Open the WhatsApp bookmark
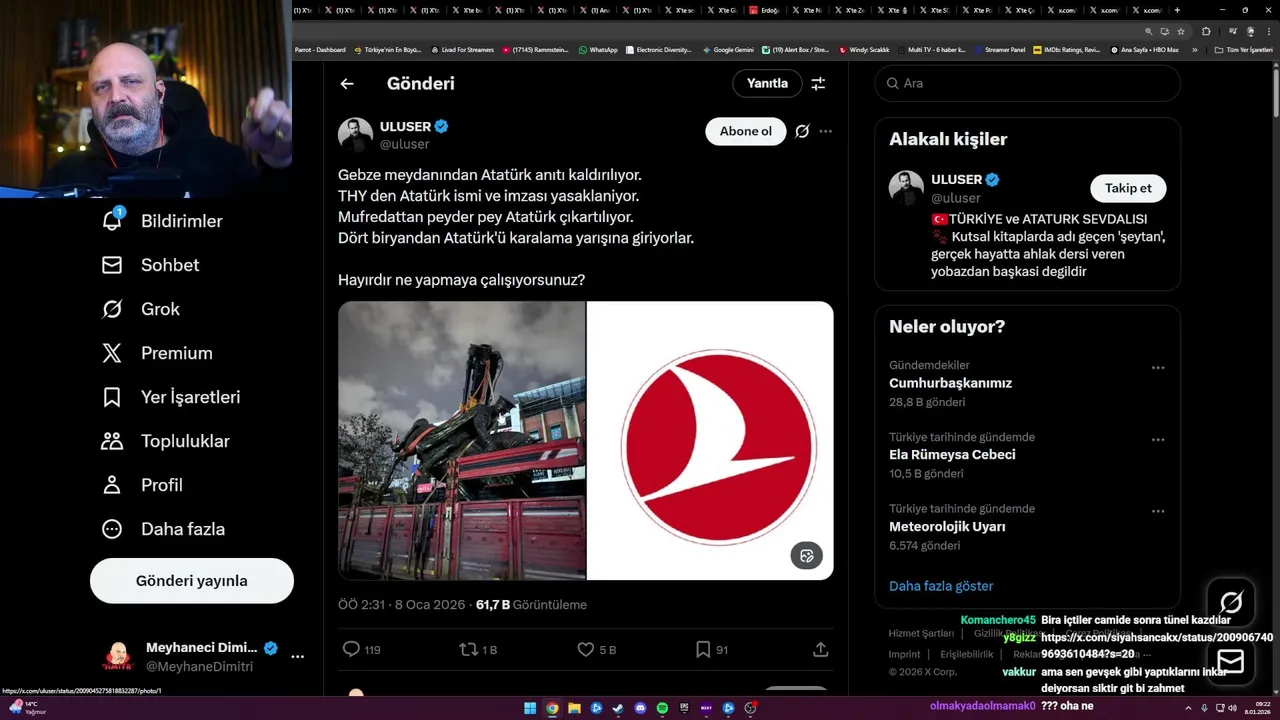Screen dimensions: 1280x720 tap(598, 50)
